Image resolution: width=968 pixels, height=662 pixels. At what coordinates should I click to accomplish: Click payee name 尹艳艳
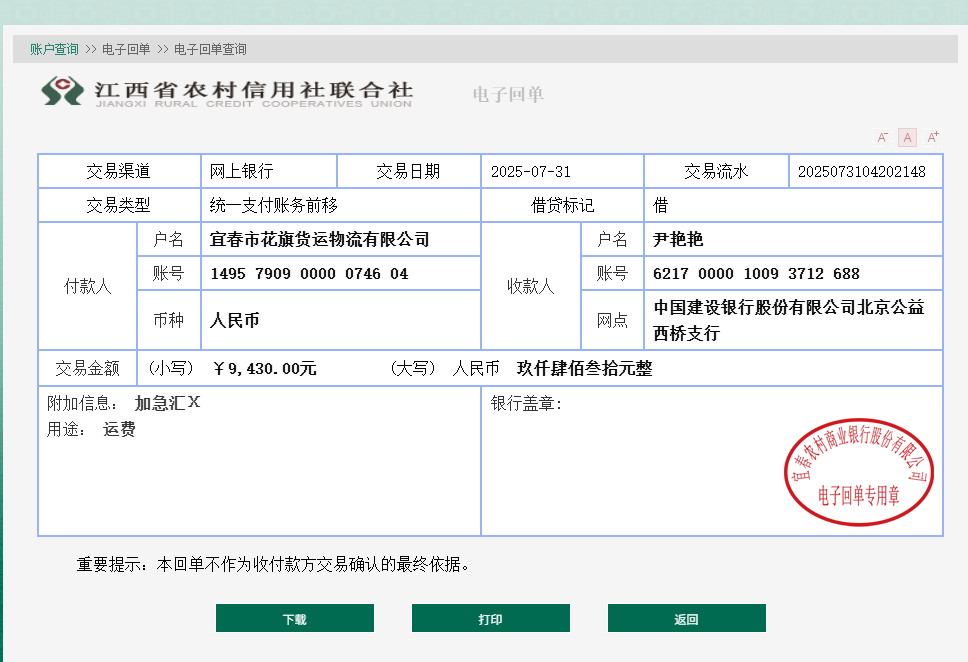[678, 239]
